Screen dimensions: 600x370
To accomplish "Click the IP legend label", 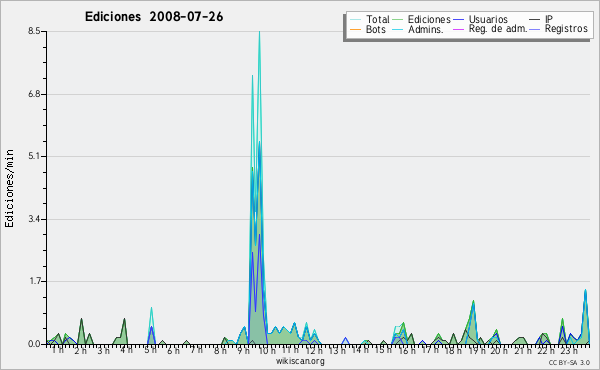I will coord(549,19).
